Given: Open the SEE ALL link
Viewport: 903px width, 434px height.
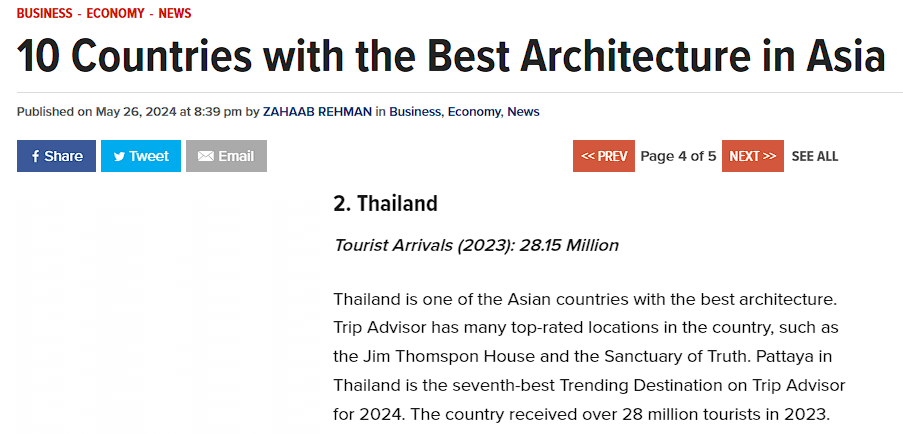Looking at the screenshot, I should point(814,156).
